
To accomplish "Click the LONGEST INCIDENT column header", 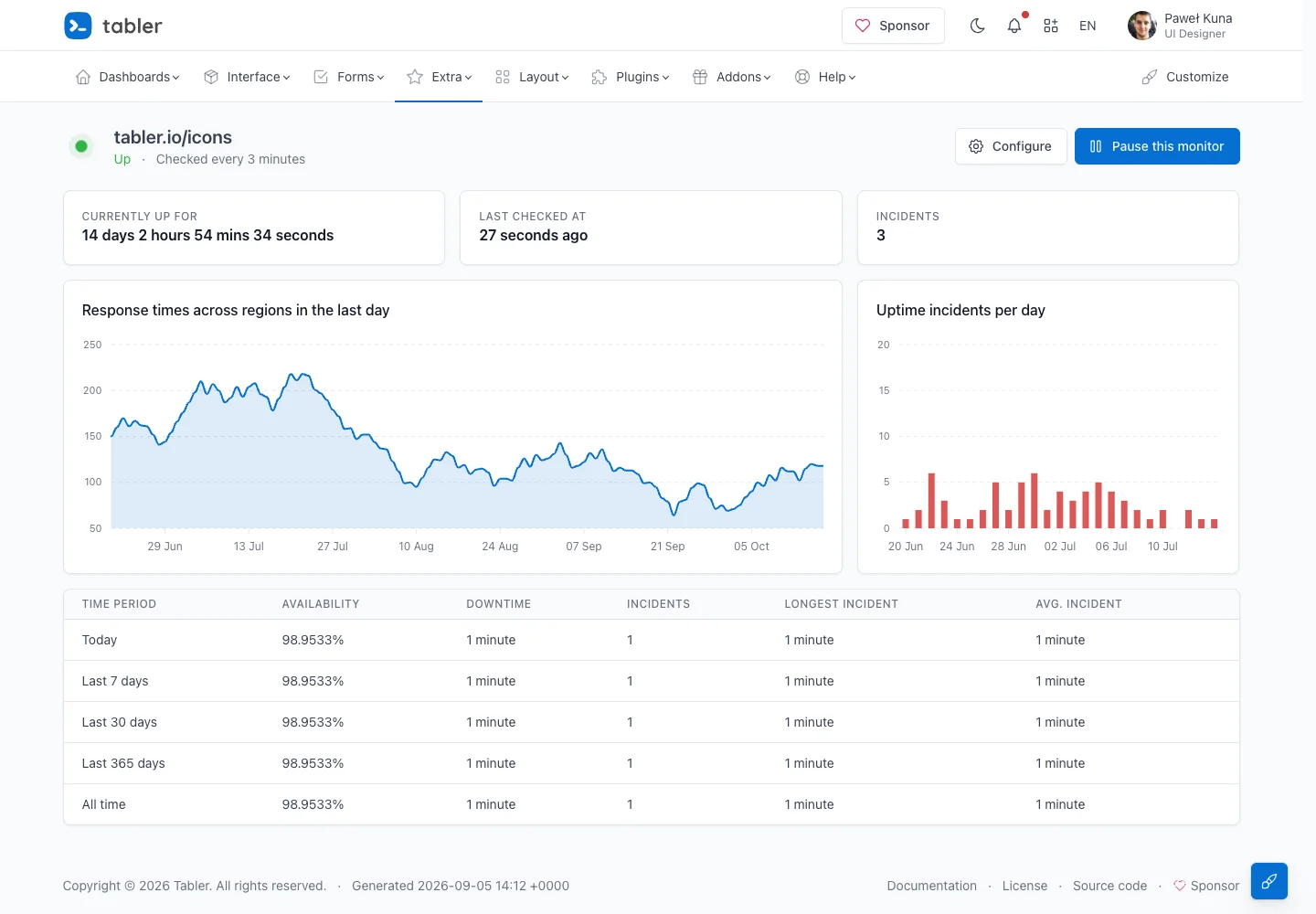I will pyautogui.click(x=842, y=604).
